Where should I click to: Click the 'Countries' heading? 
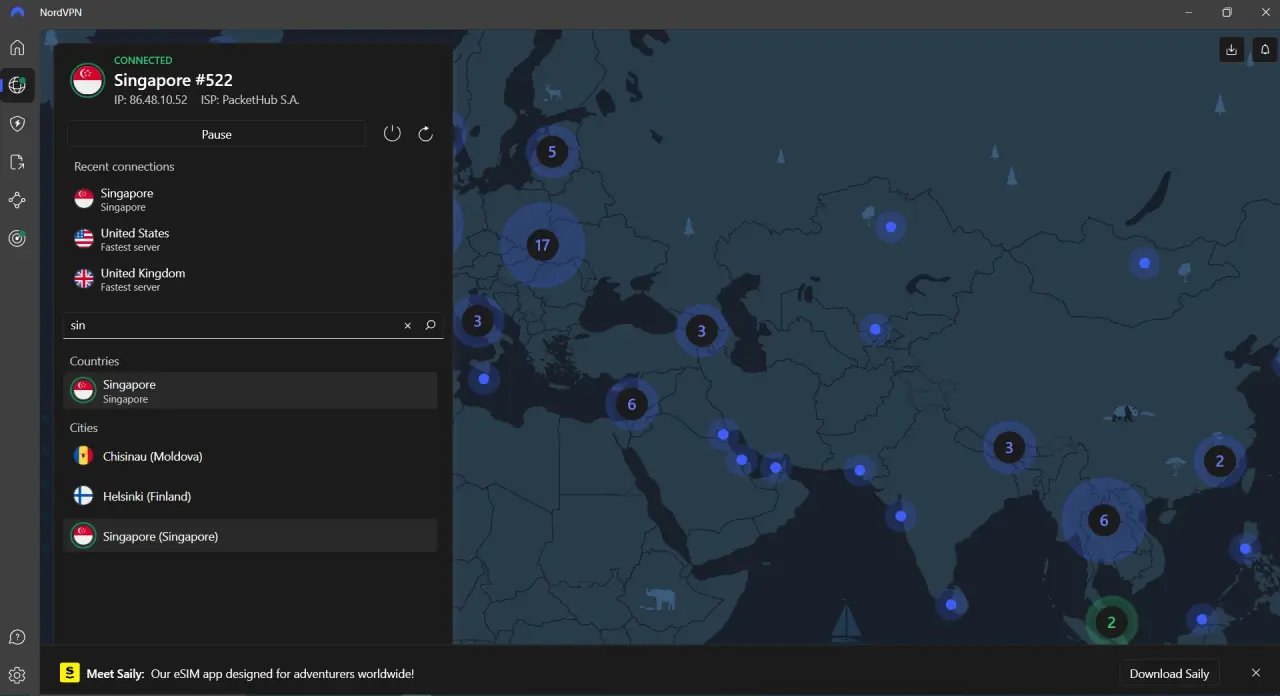(94, 361)
